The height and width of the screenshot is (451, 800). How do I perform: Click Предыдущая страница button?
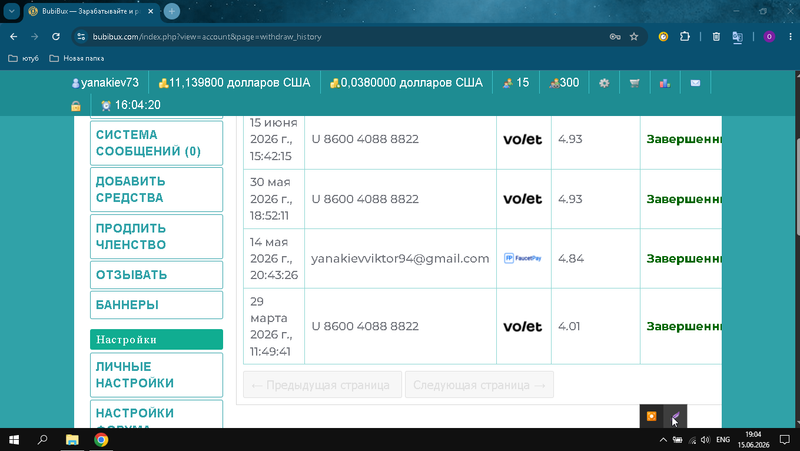pos(322,385)
